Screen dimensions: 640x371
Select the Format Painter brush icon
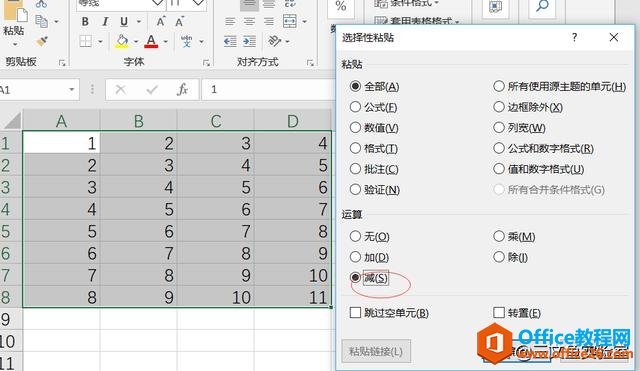[x=41, y=41]
